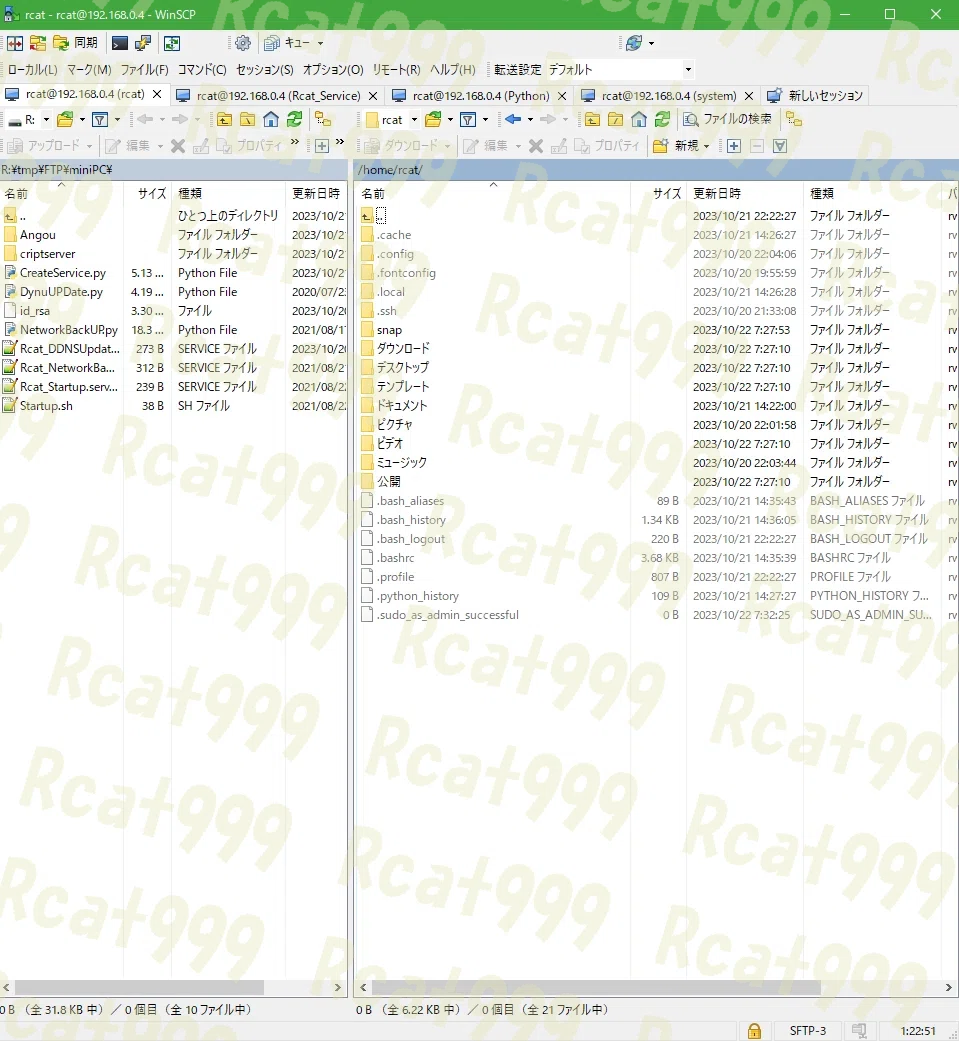The width and height of the screenshot is (959, 1041).
Task: Go to local root directory icon
Action: click(x=248, y=120)
